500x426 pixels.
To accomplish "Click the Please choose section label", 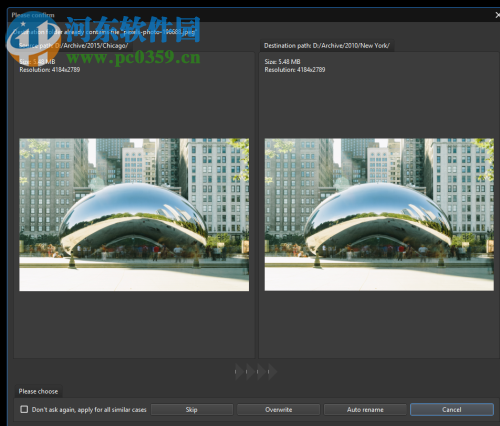I will (38, 391).
